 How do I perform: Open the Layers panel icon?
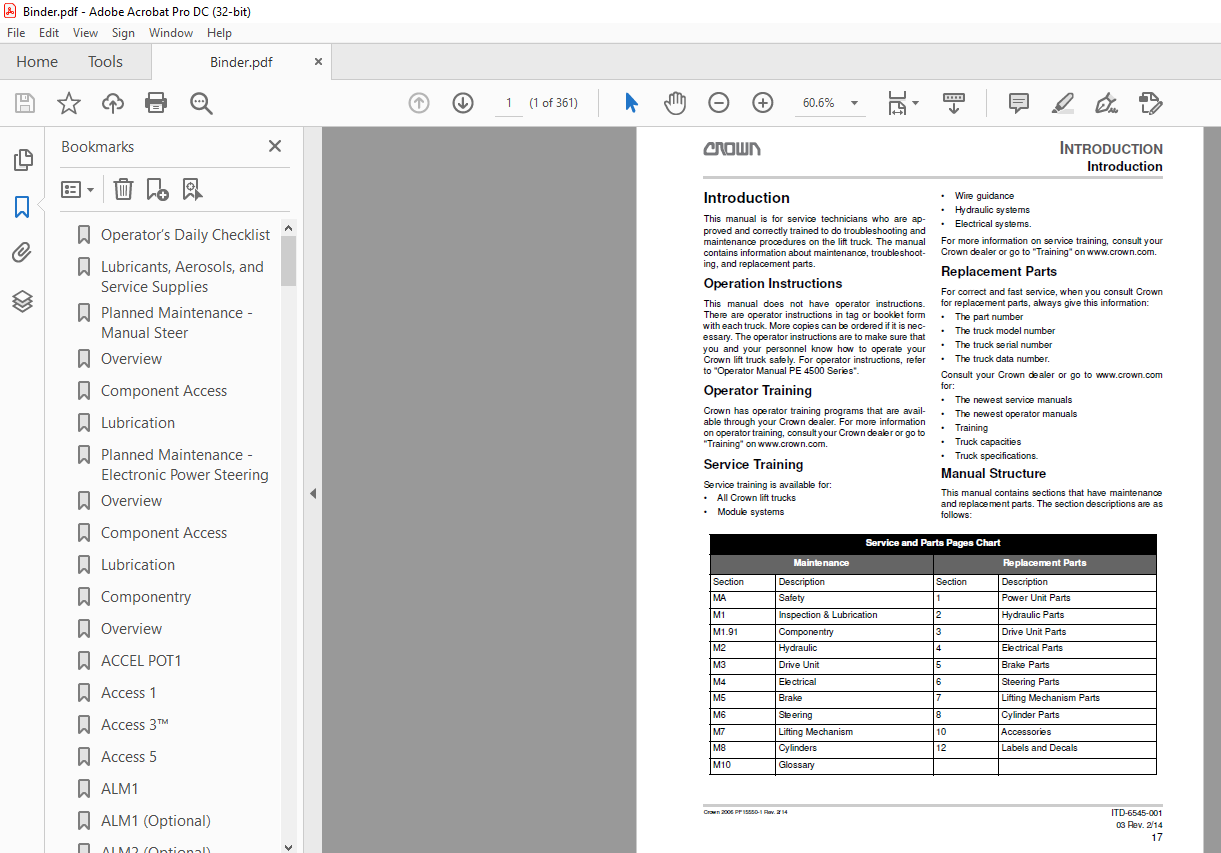[x=22, y=300]
